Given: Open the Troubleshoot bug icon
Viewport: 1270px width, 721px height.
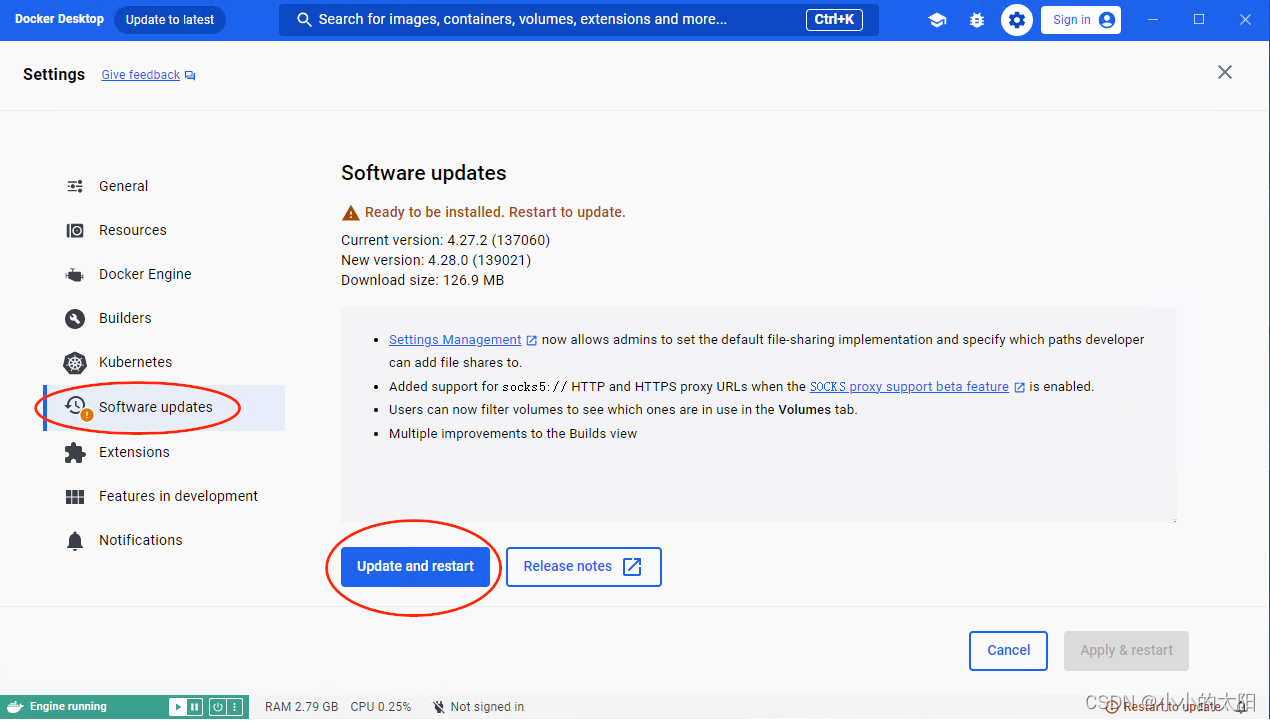Looking at the screenshot, I should click(977, 20).
